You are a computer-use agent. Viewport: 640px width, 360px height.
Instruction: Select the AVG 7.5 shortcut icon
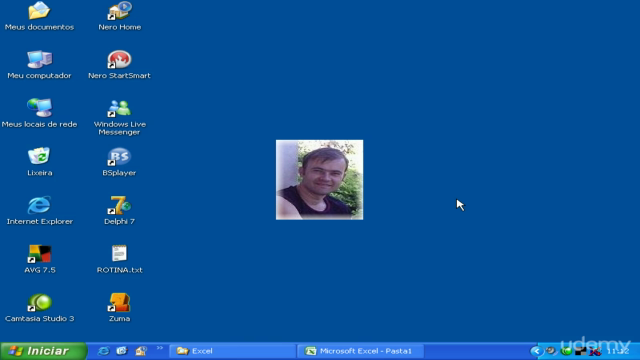pos(39,253)
